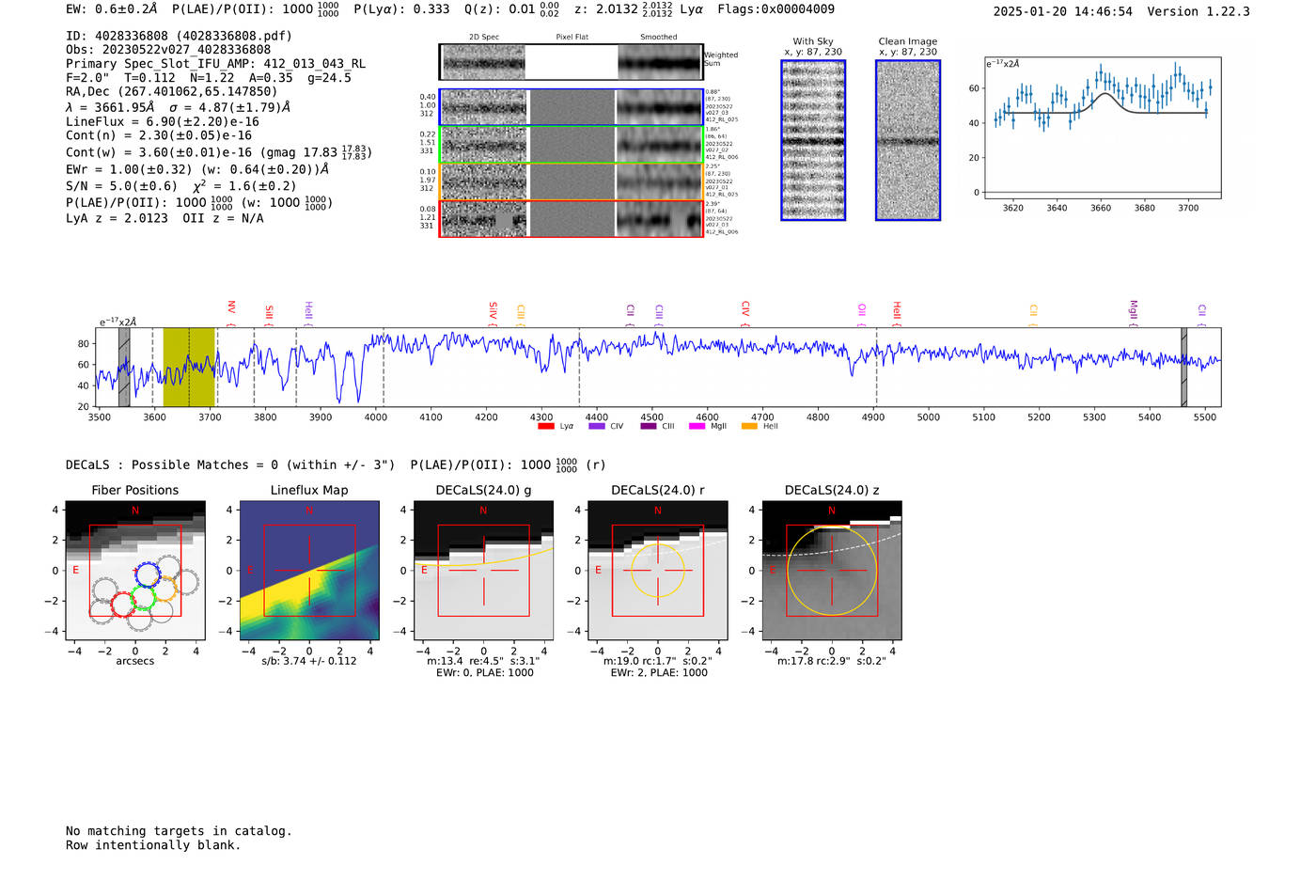Open the DECaLS(24.0) r image
1316x896 pixels.
[658, 570]
